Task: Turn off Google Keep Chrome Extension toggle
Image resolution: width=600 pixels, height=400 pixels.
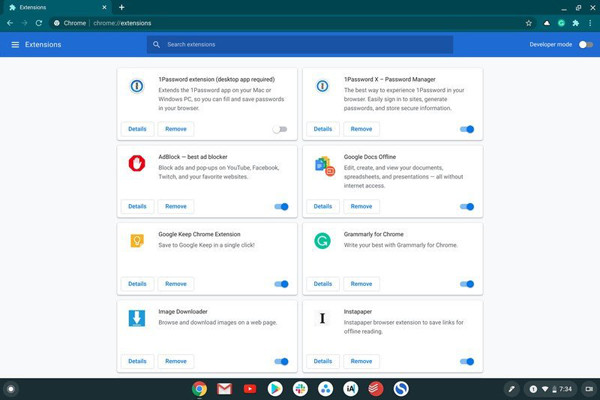Action: pos(281,284)
